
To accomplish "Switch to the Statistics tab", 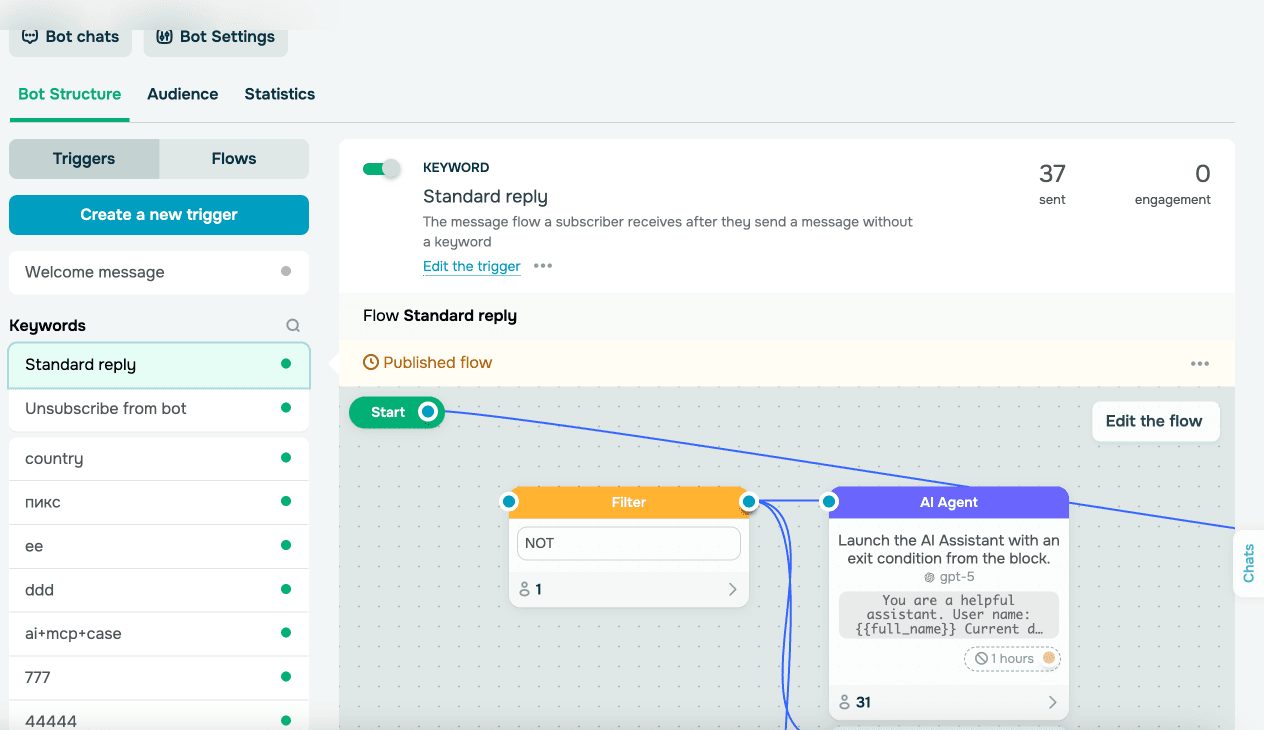I will click(280, 94).
